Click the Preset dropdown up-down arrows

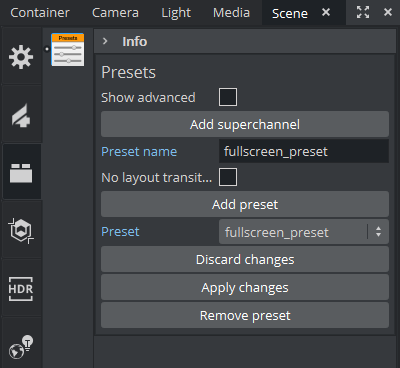coord(378,232)
